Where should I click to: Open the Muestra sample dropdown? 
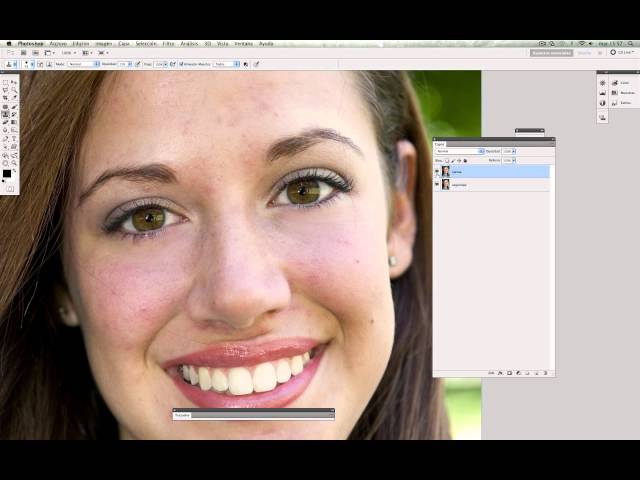click(227, 64)
